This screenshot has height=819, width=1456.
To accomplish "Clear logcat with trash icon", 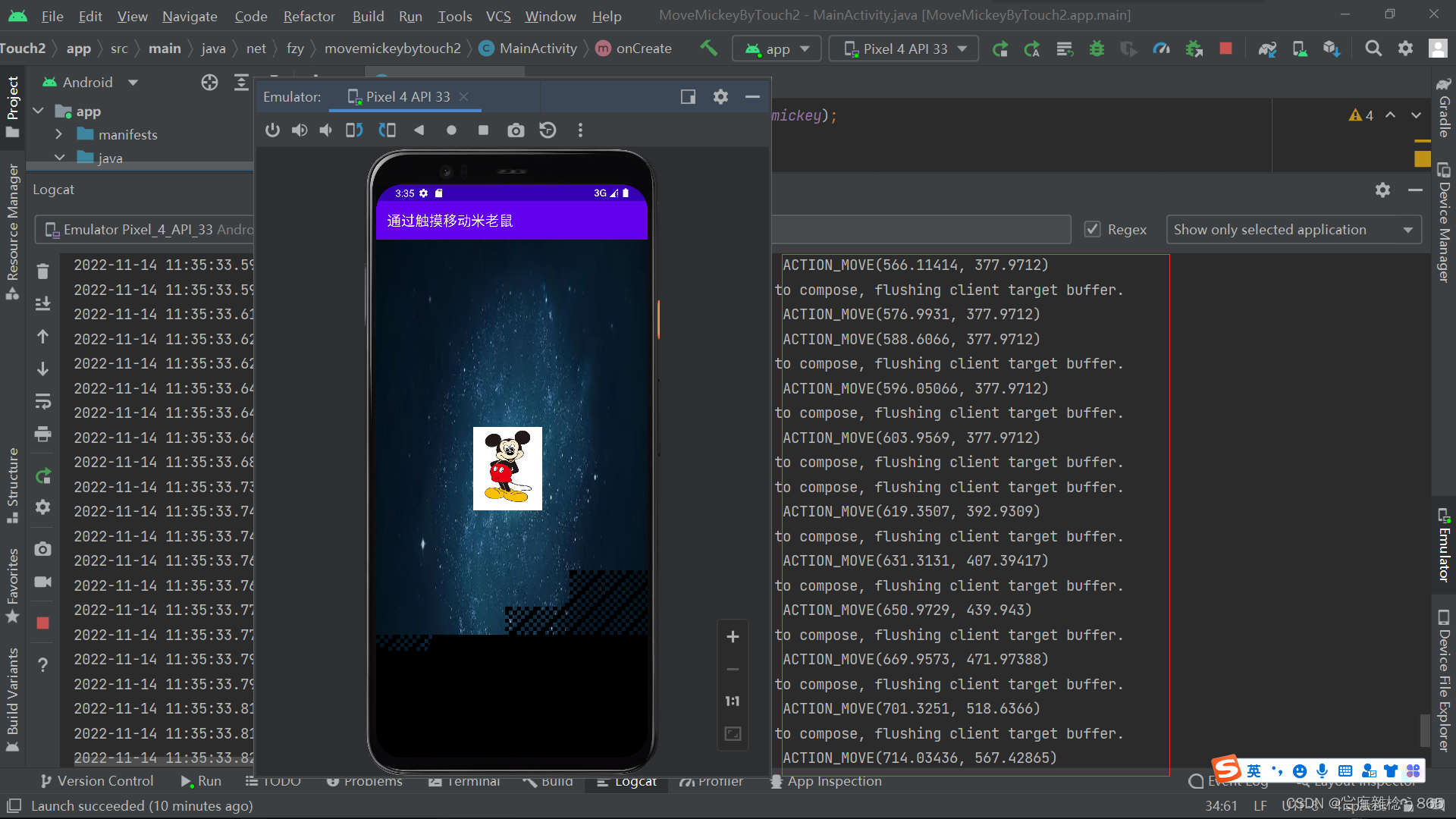I will (42, 271).
